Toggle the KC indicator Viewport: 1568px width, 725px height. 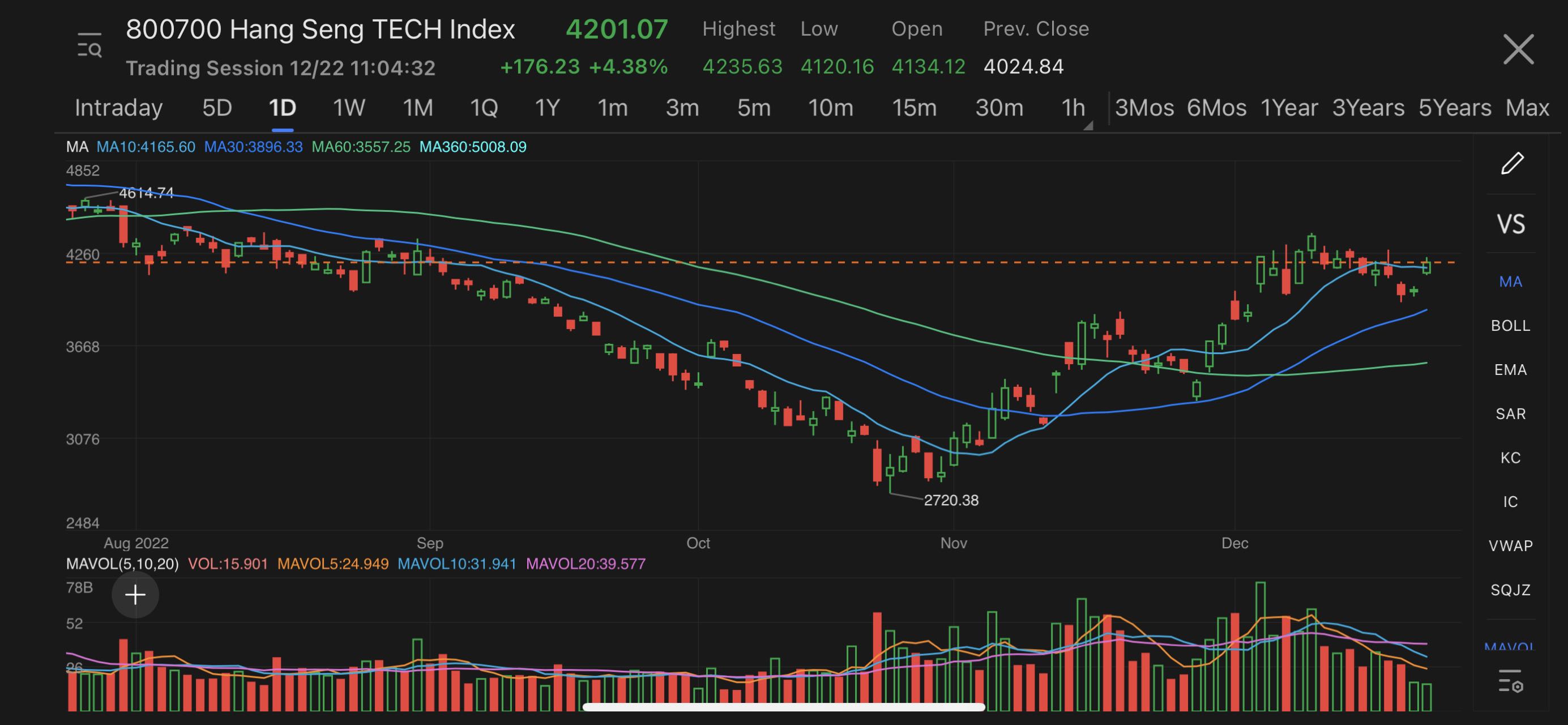click(x=1510, y=458)
